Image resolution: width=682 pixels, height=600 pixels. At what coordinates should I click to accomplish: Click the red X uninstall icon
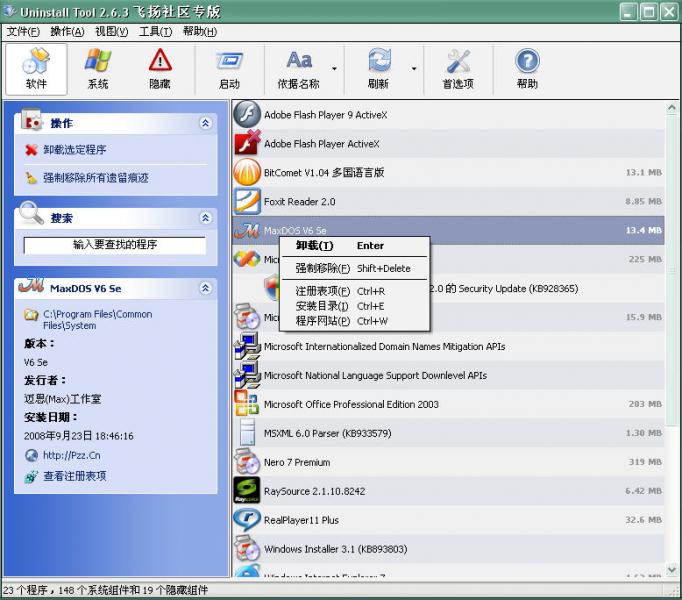coord(31,150)
